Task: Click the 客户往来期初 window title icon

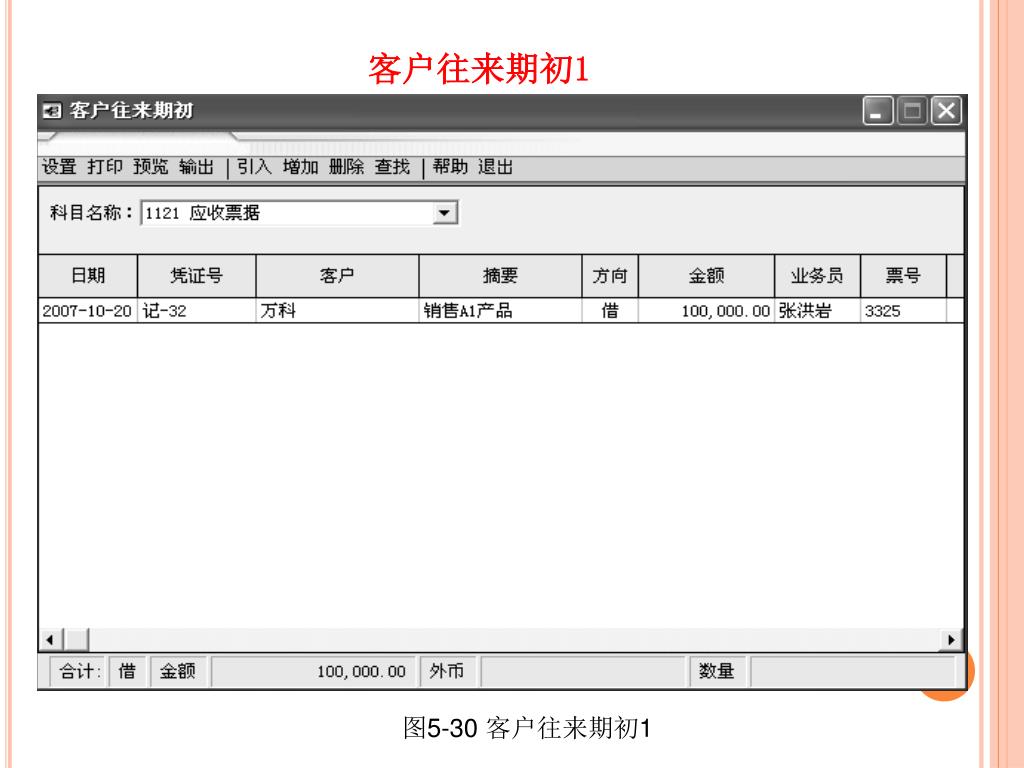Action: (x=52, y=111)
